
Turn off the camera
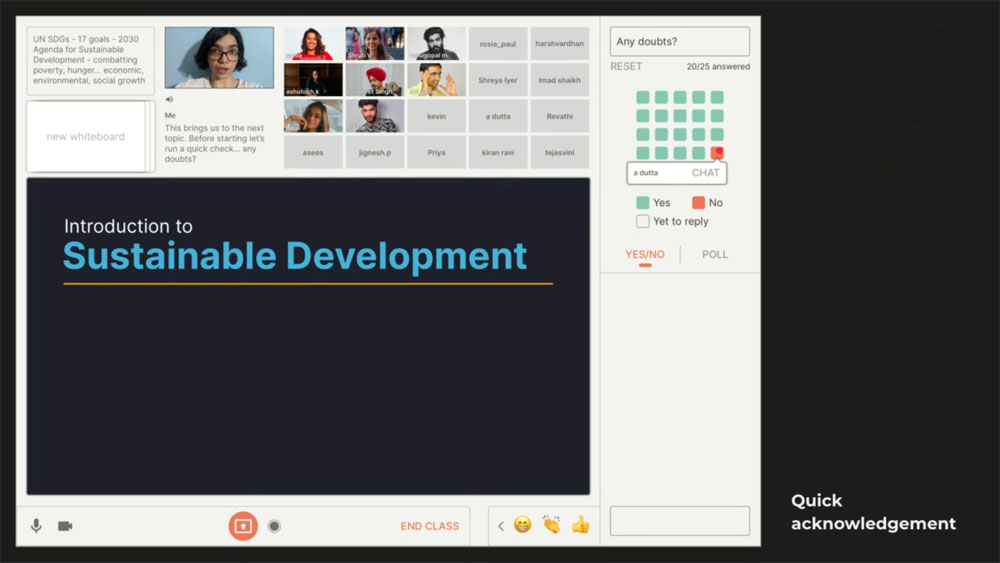point(65,526)
